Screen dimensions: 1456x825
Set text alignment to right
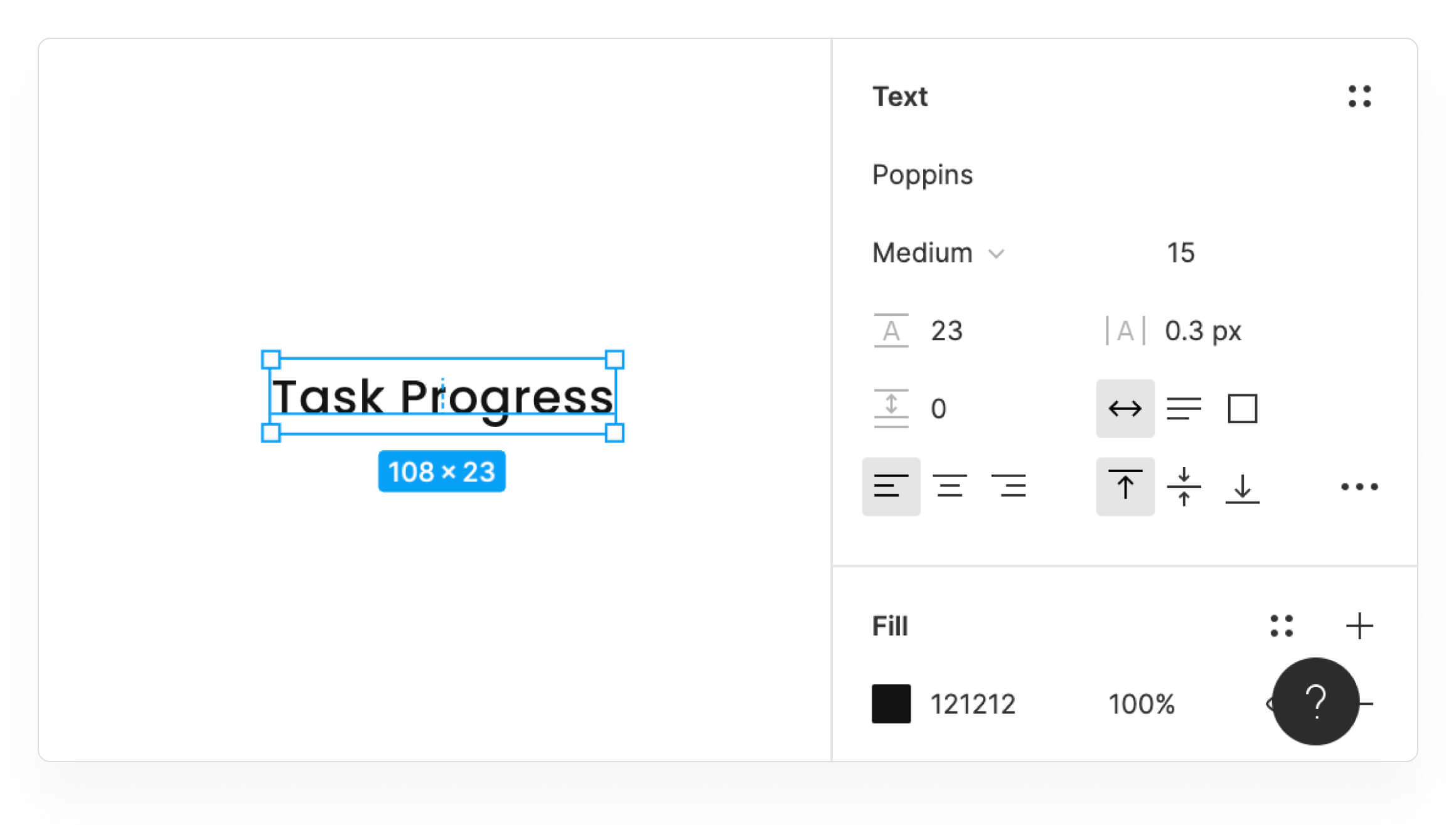pyautogui.click(x=1009, y=487)
